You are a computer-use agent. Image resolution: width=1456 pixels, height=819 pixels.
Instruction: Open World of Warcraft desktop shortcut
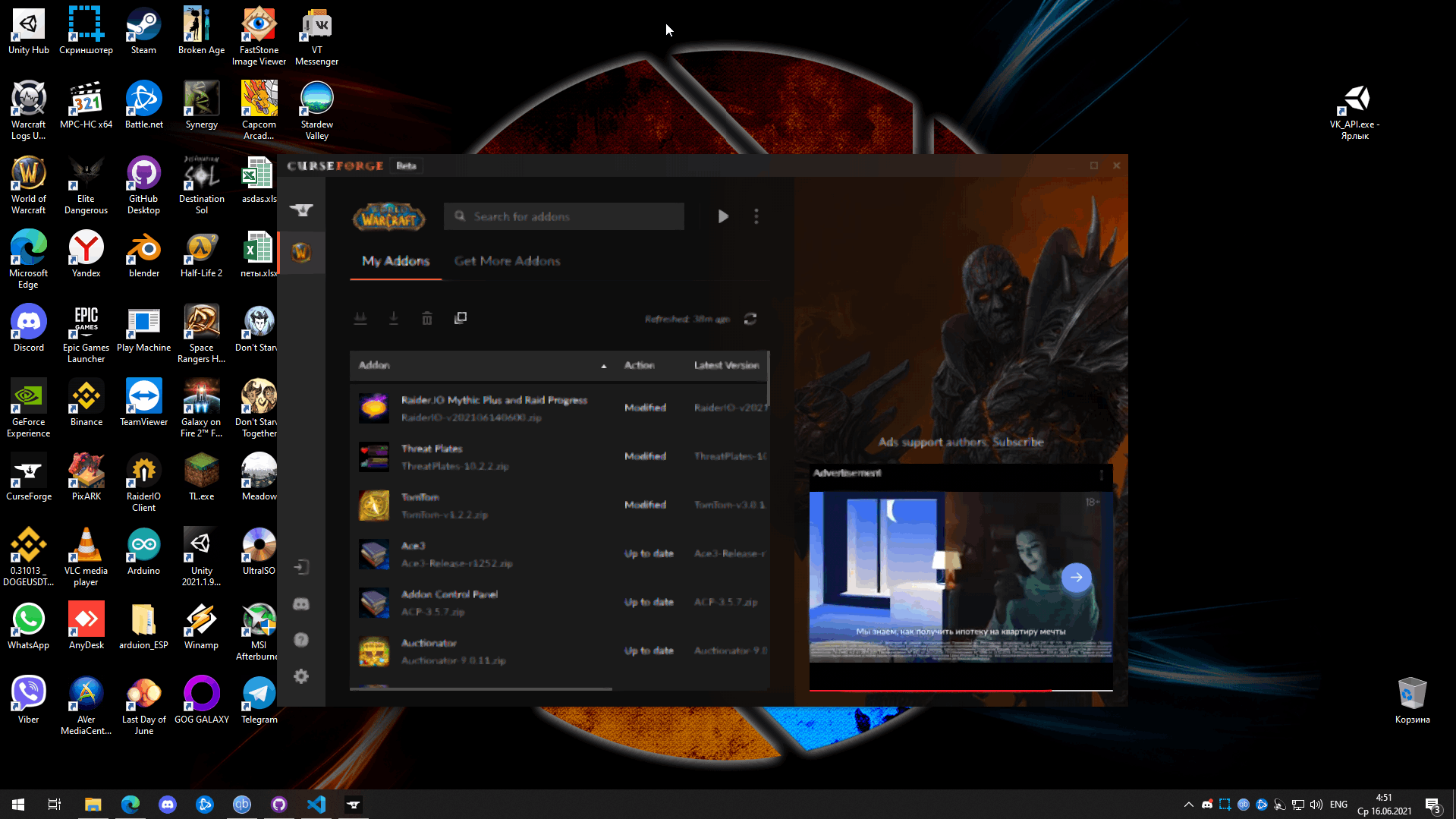pyautogui.click(x=29, y=185)
